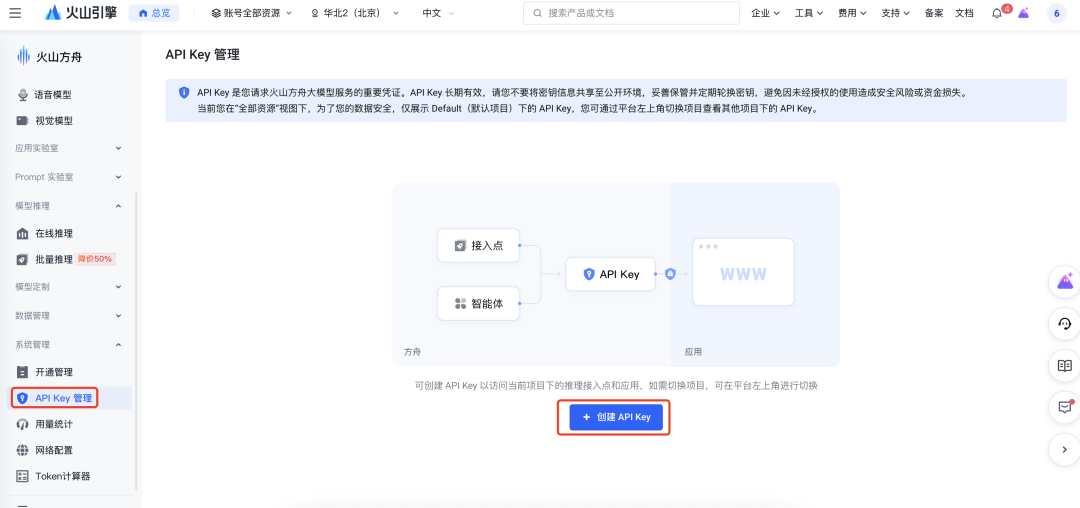
Task: Open the floating AI assistant button
Action: click(x=1065, y=282)
